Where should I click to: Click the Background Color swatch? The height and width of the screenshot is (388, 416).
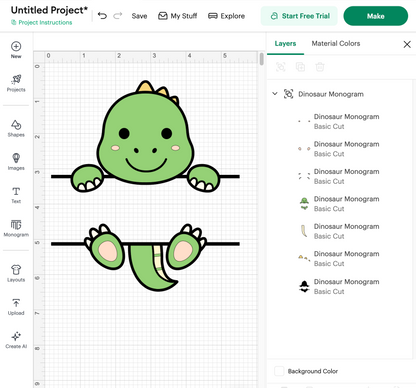pos(279,371)
